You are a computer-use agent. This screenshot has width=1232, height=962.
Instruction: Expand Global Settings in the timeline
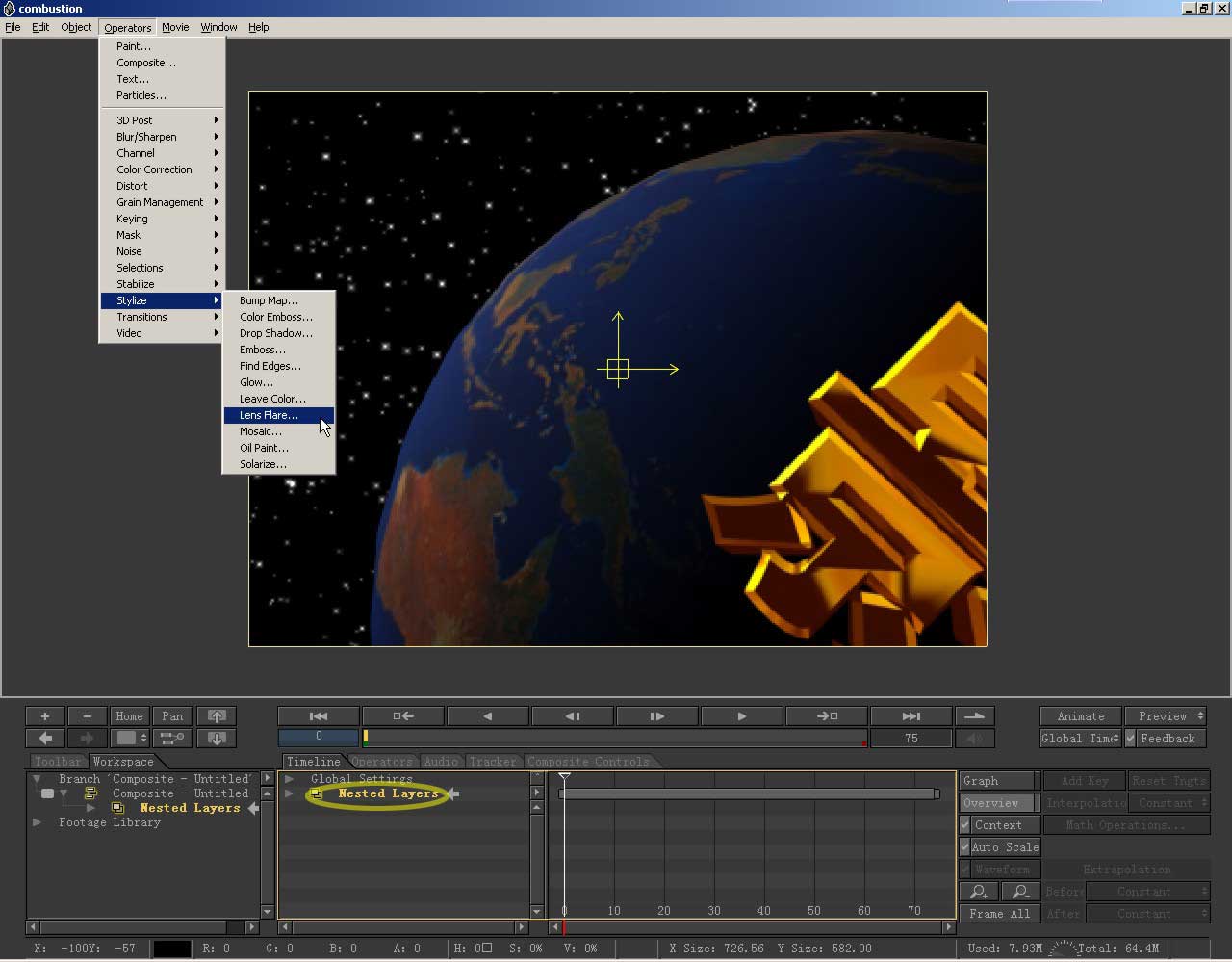[289, 779]
